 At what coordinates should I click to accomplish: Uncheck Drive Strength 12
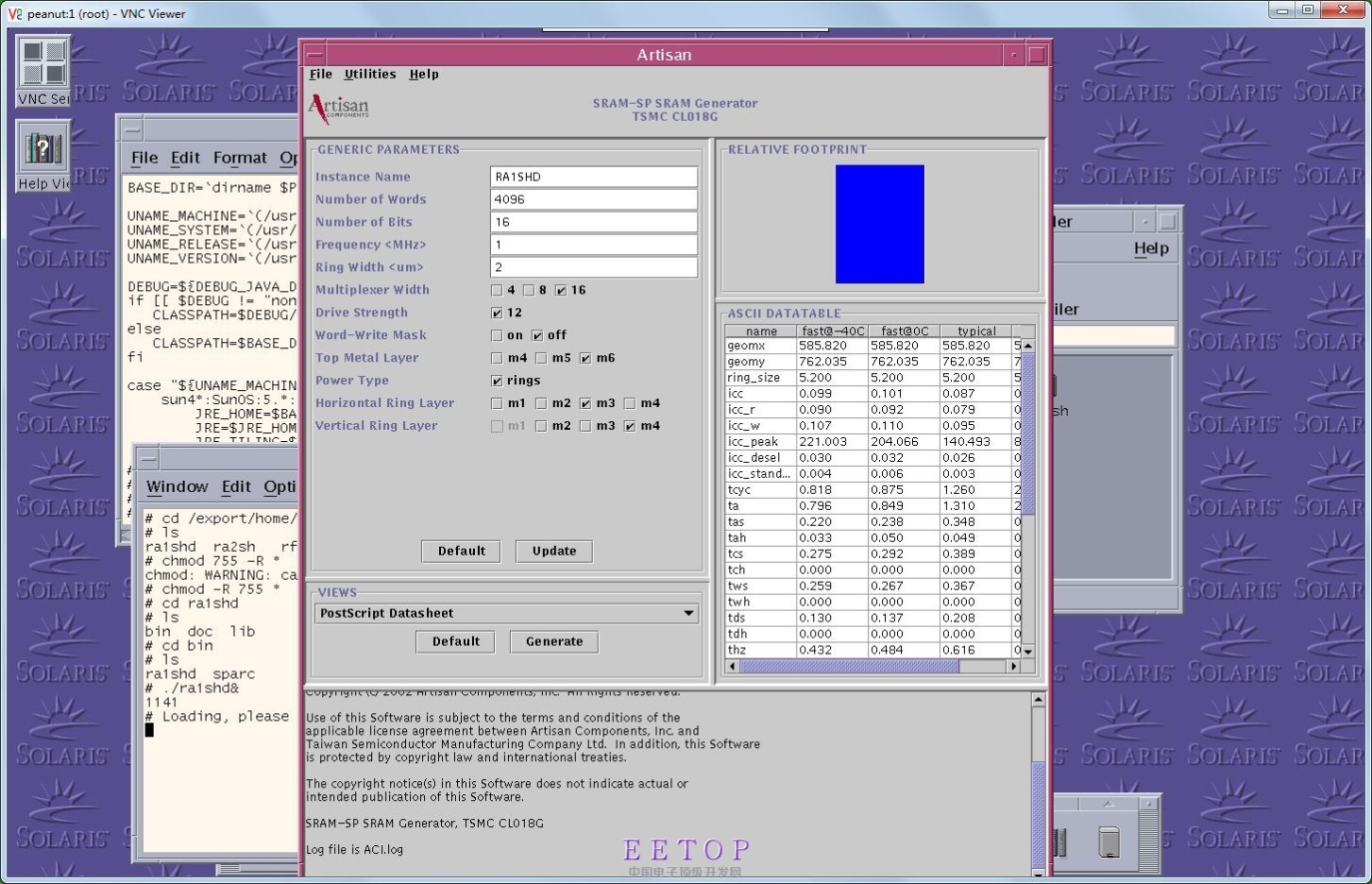point(496,312)
